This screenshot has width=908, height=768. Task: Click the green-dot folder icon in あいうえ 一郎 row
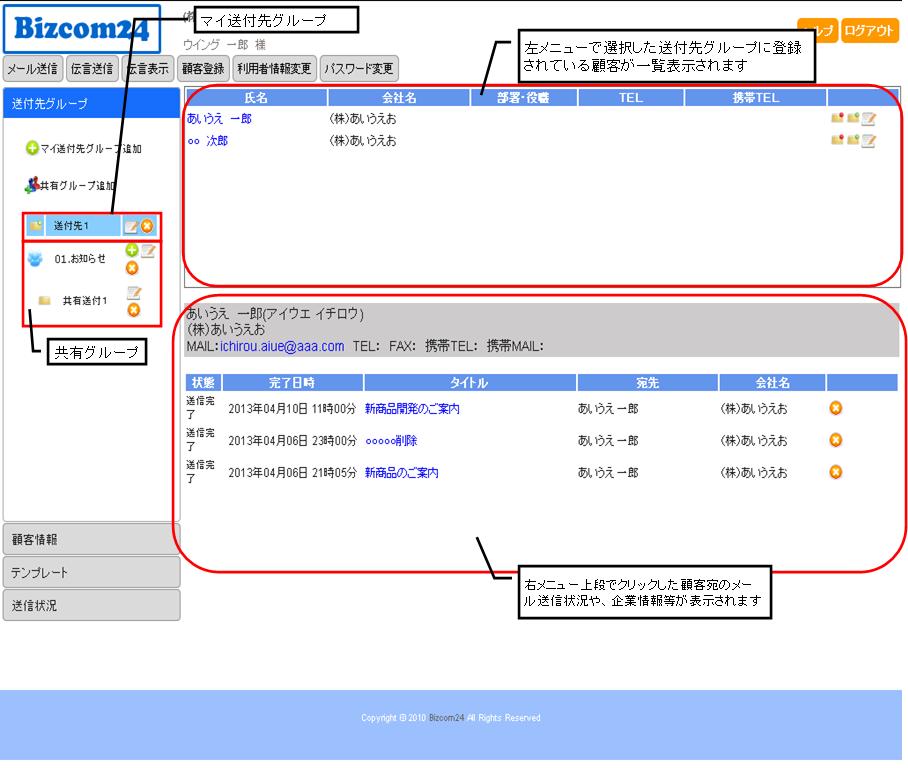click(852, 118)
